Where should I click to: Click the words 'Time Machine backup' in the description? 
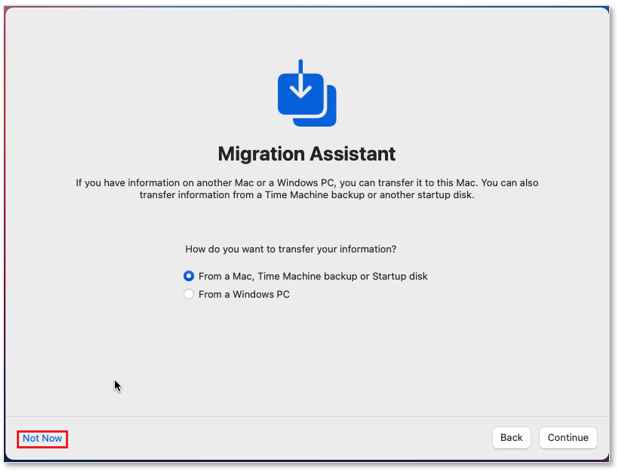315,195
